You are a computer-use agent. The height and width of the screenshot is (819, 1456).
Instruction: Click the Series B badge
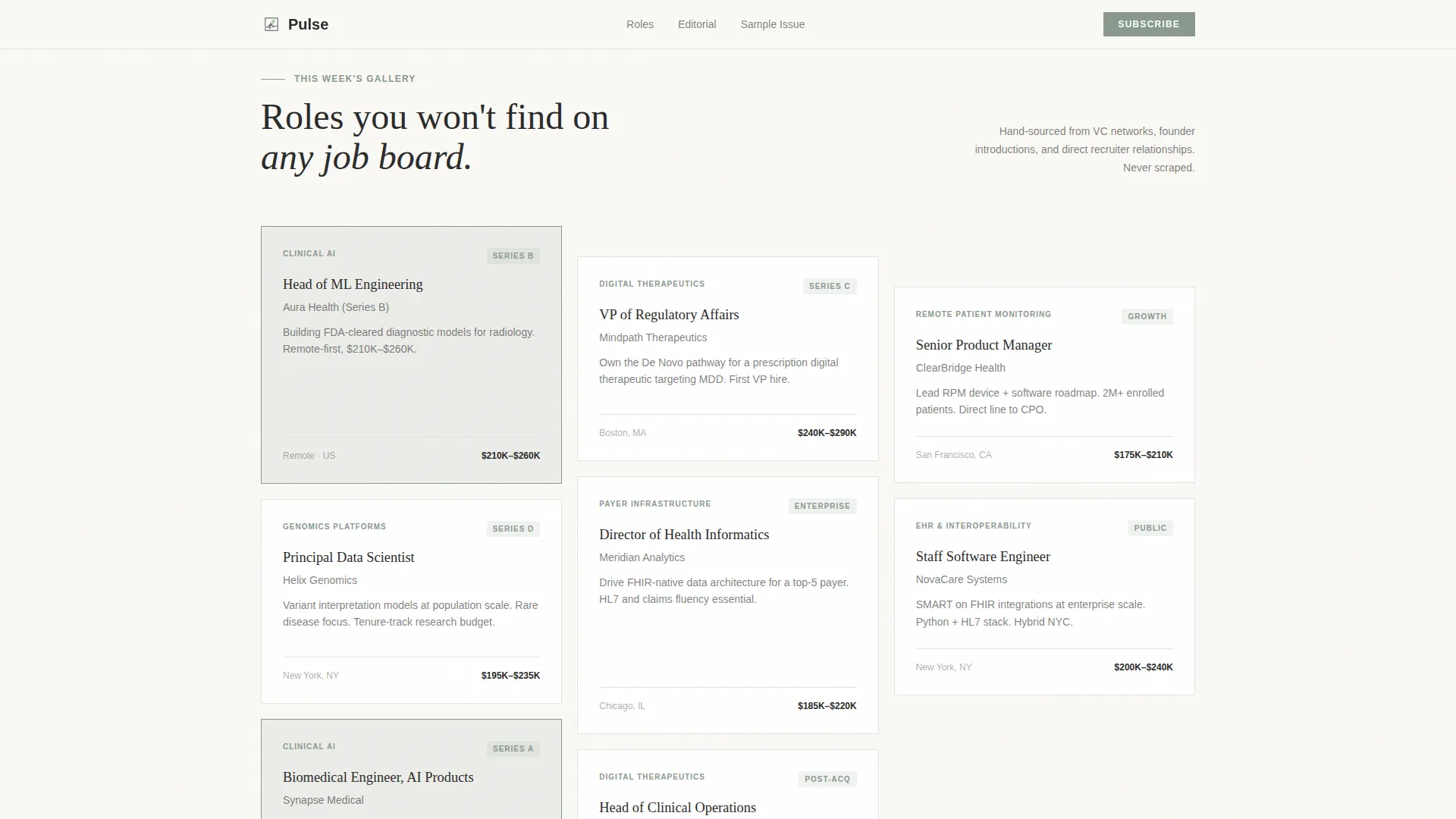(x=513, y=256)
